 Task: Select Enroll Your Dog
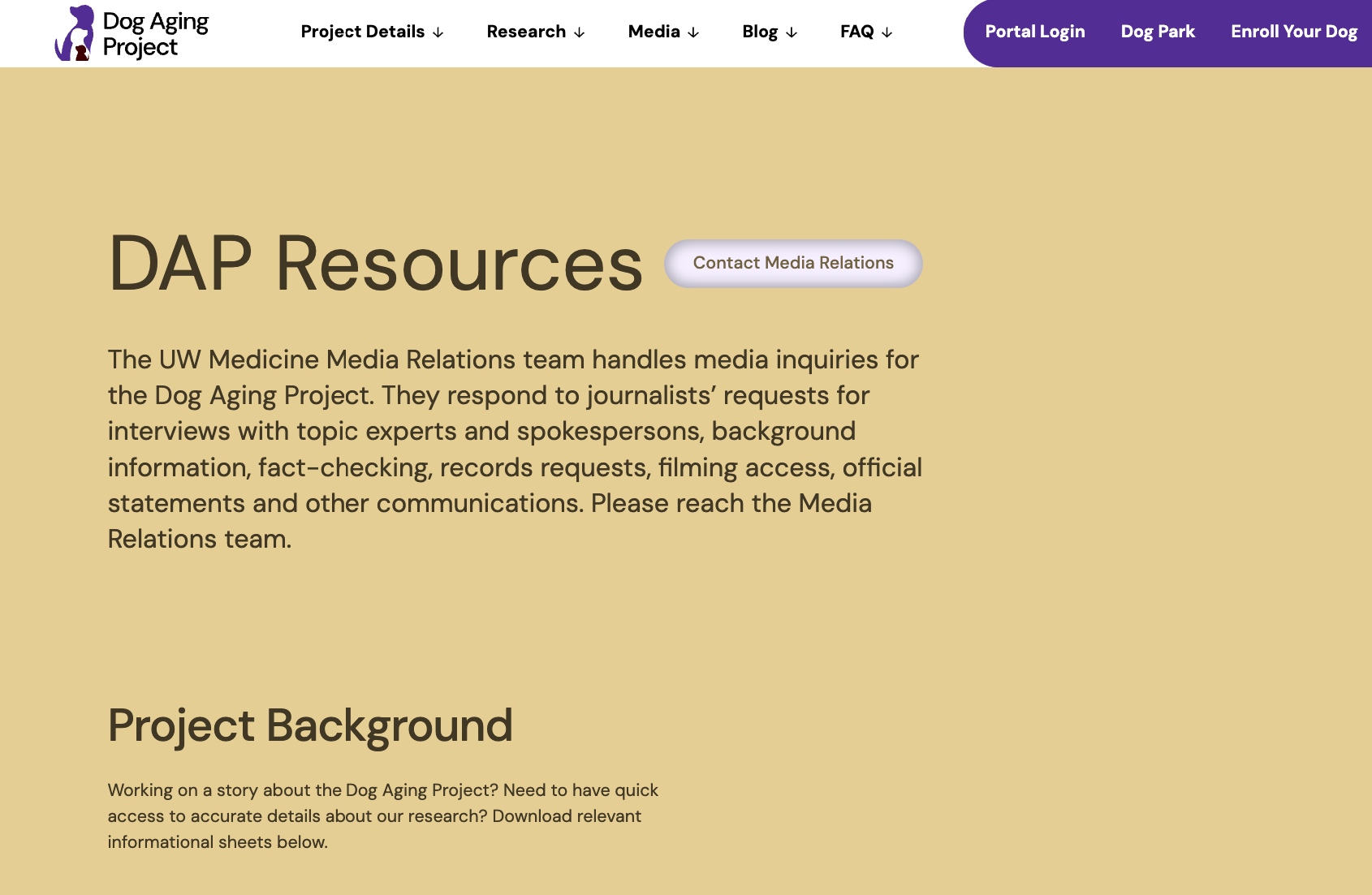pos(1294,32)
